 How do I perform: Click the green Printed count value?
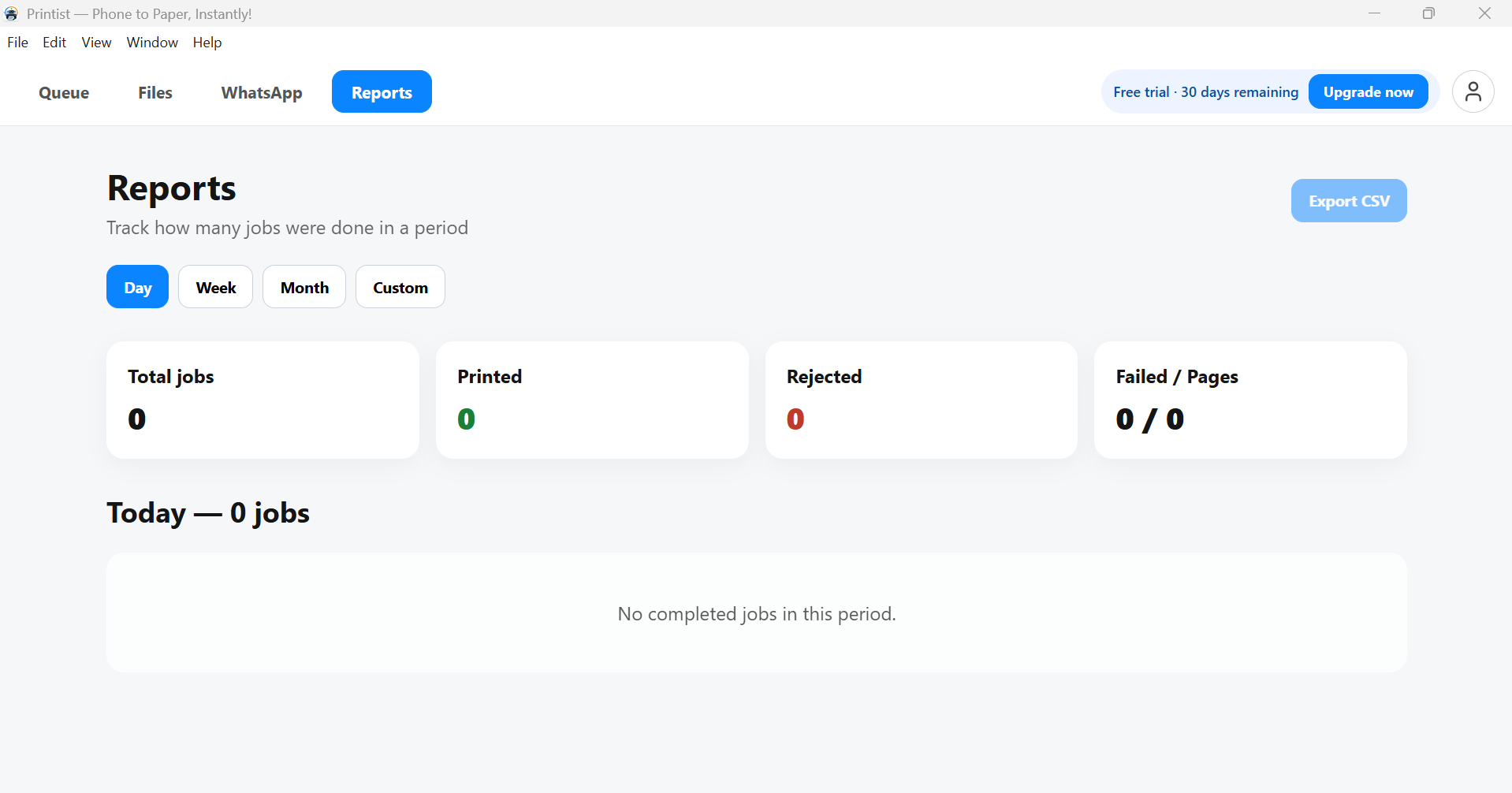466,419
